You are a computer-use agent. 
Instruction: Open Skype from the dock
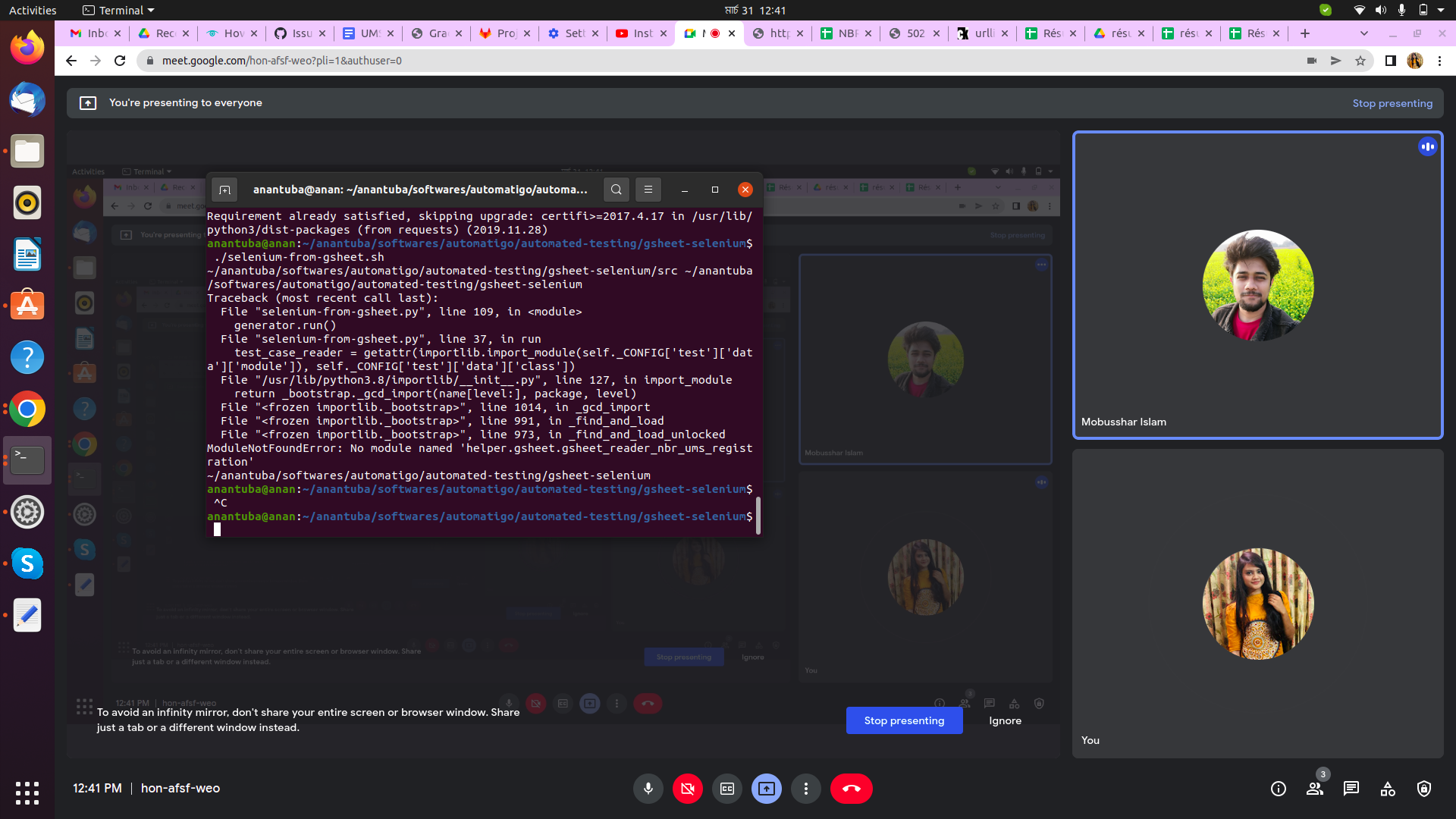click(x=27, y=563)
